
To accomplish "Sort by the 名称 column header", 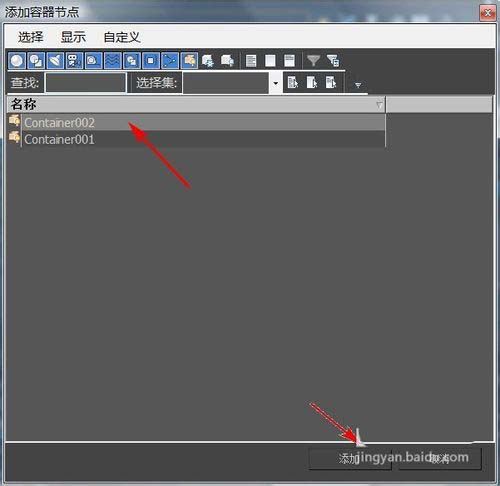I will tap(196, 105).
